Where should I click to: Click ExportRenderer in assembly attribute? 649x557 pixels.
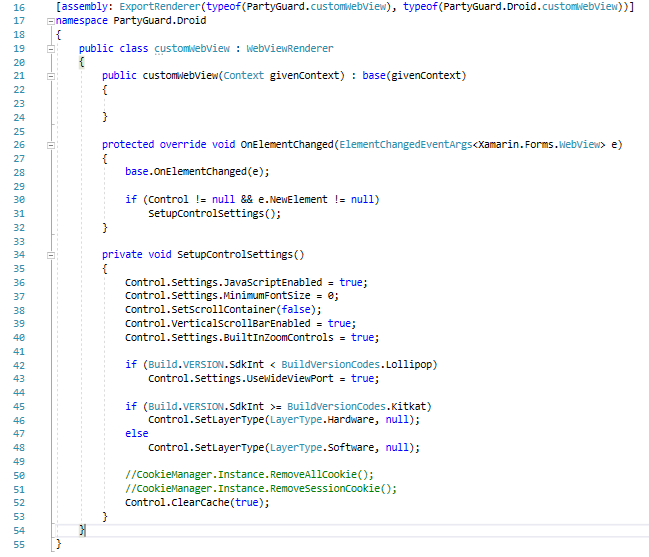(x=159, y=7)
